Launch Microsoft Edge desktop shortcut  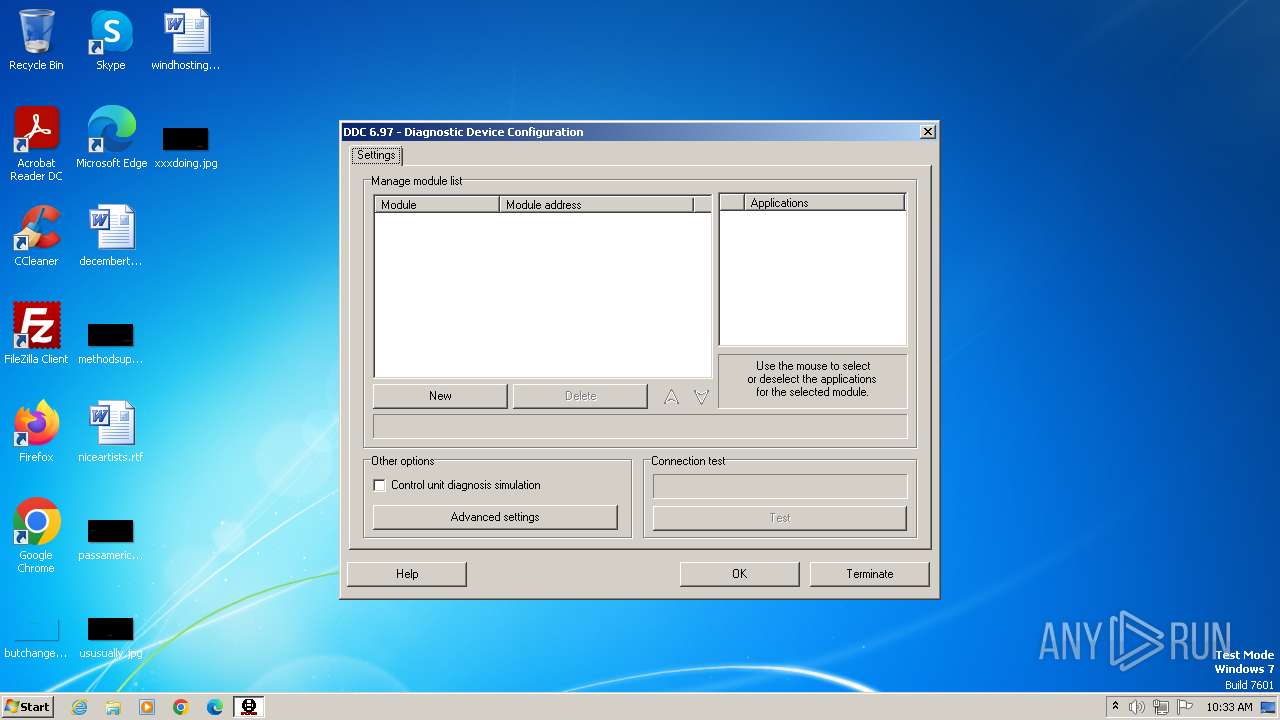(111, 138)
